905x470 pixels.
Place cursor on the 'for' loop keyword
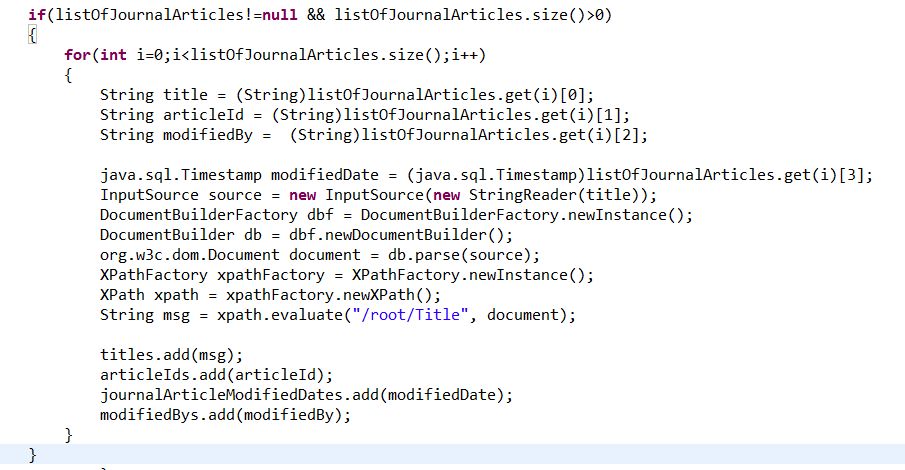tap(77, 54)
